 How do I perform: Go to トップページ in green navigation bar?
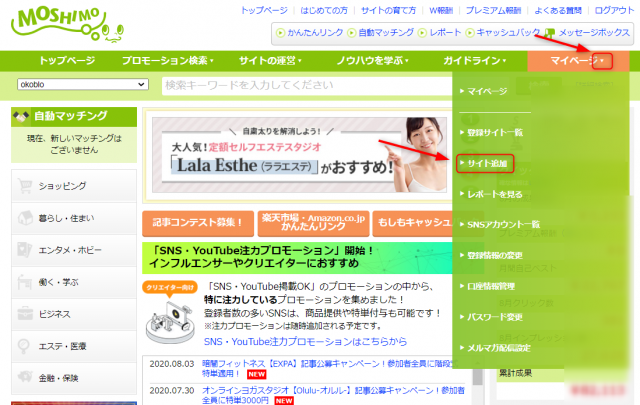[x=67, y=61]
